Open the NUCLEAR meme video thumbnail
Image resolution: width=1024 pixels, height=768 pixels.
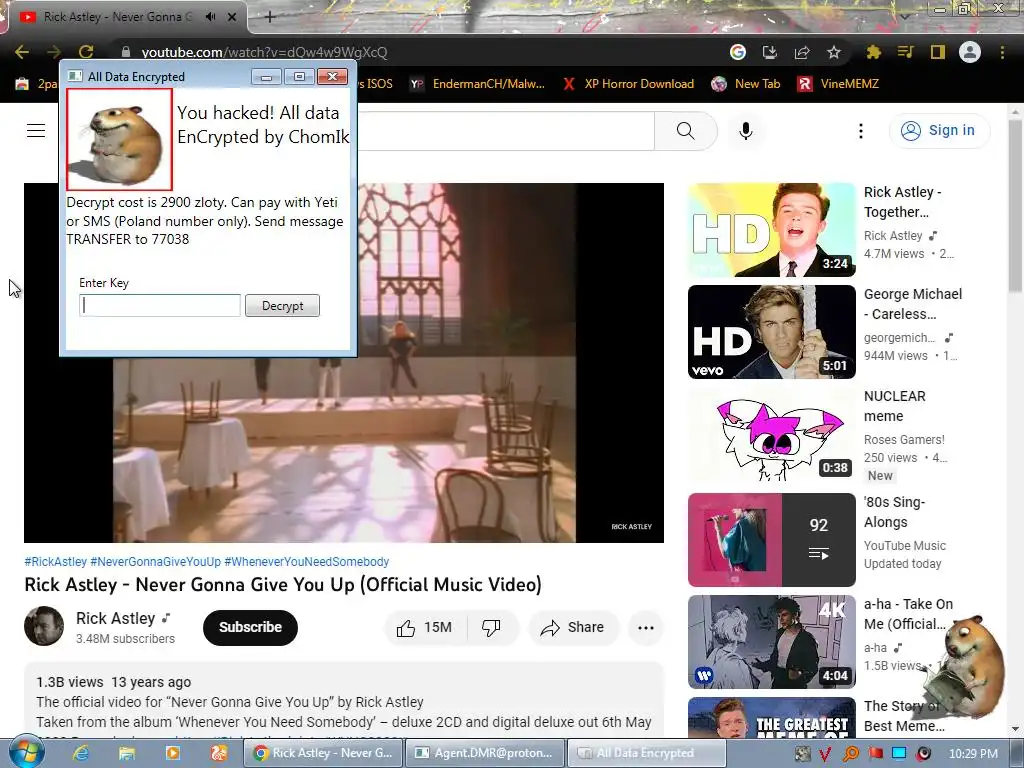tap(771, 434)
